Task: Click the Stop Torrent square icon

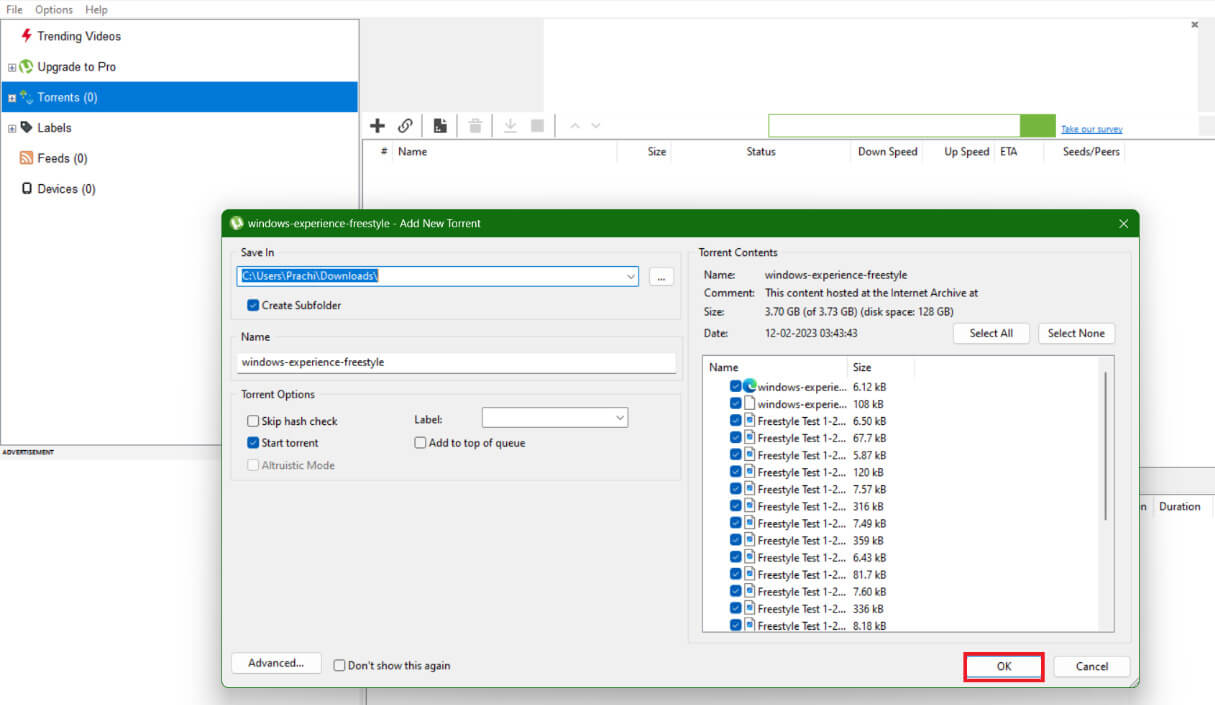Action: click(537, 126)
